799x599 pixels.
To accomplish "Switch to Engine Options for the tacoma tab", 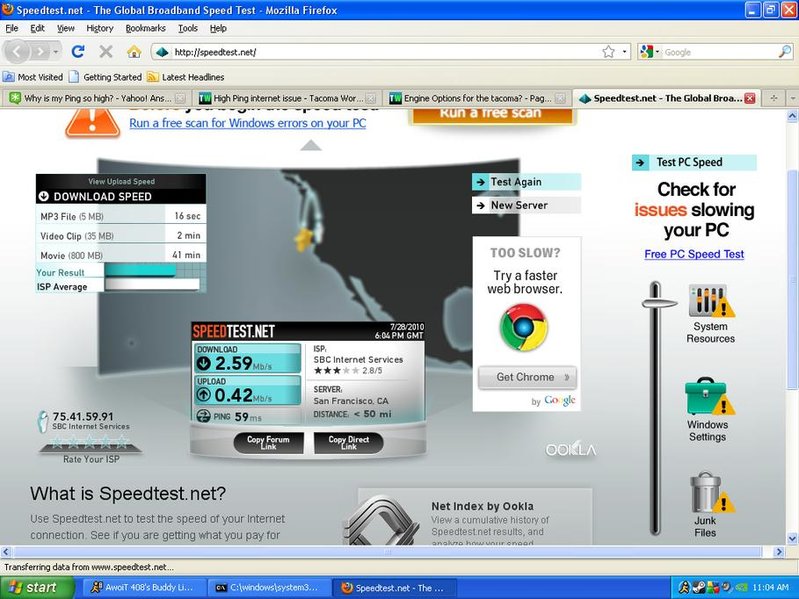I will tap(477, 98).
